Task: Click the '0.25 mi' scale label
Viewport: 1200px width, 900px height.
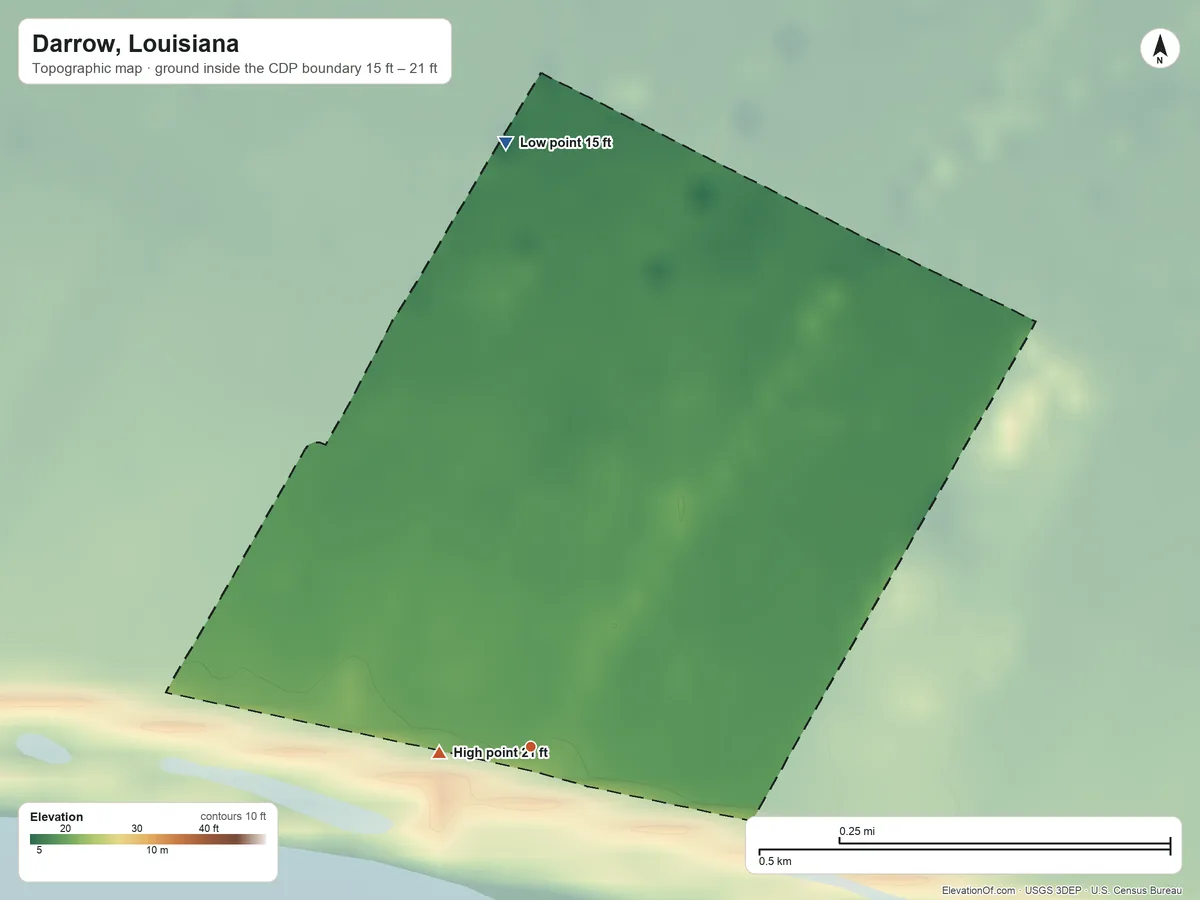Action: 857,832
